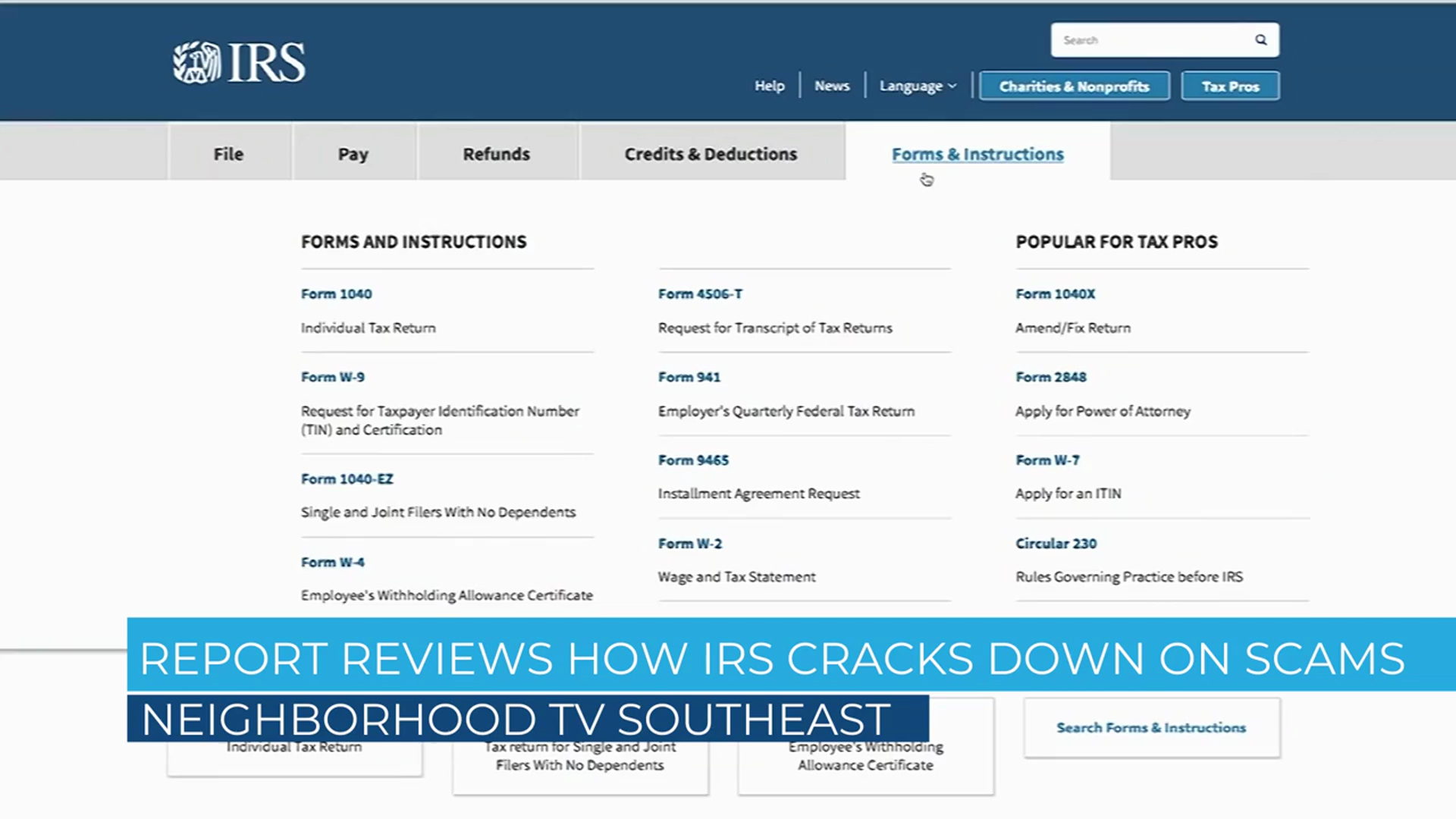Click 'Installment Agreement Request' text
The width and height of the screenshot is (1456, 819).
[758, 494]
